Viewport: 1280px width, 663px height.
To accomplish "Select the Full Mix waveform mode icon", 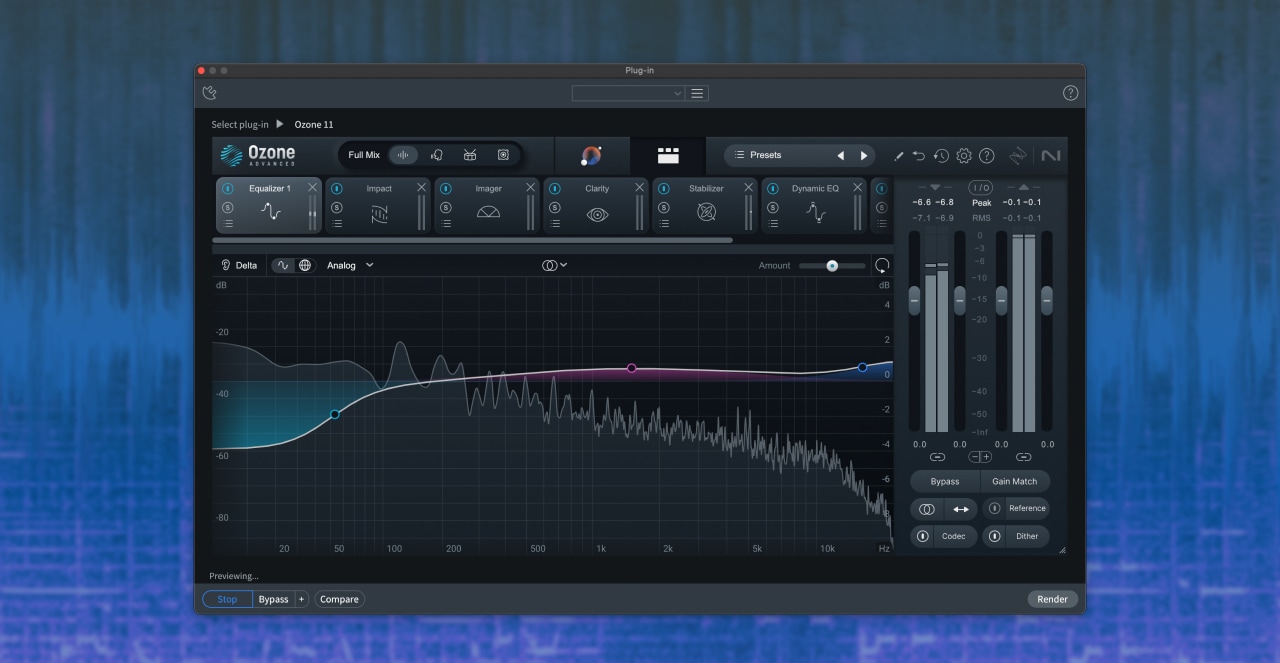I will tap(404, 155).
